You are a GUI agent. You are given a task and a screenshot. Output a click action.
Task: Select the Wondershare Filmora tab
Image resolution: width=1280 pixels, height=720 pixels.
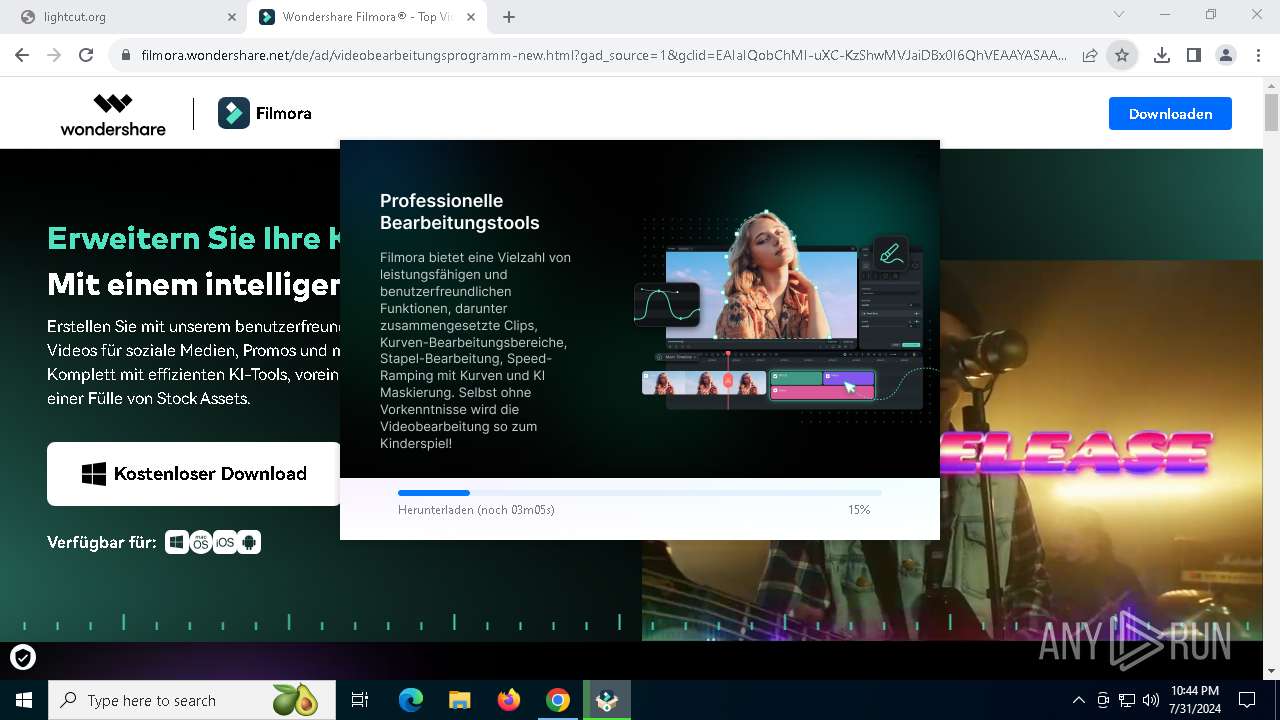coord(365,17)
